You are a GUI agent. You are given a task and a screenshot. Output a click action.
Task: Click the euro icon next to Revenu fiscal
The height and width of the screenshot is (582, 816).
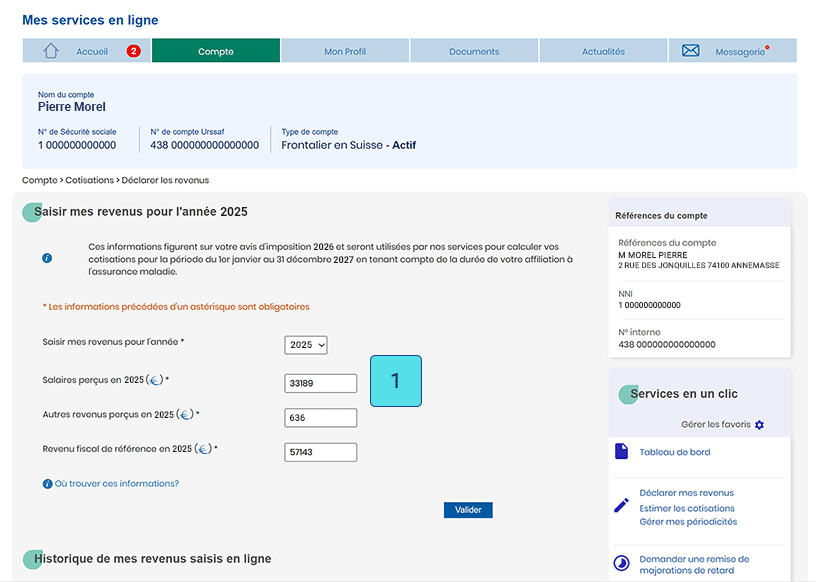pos(203,449)
